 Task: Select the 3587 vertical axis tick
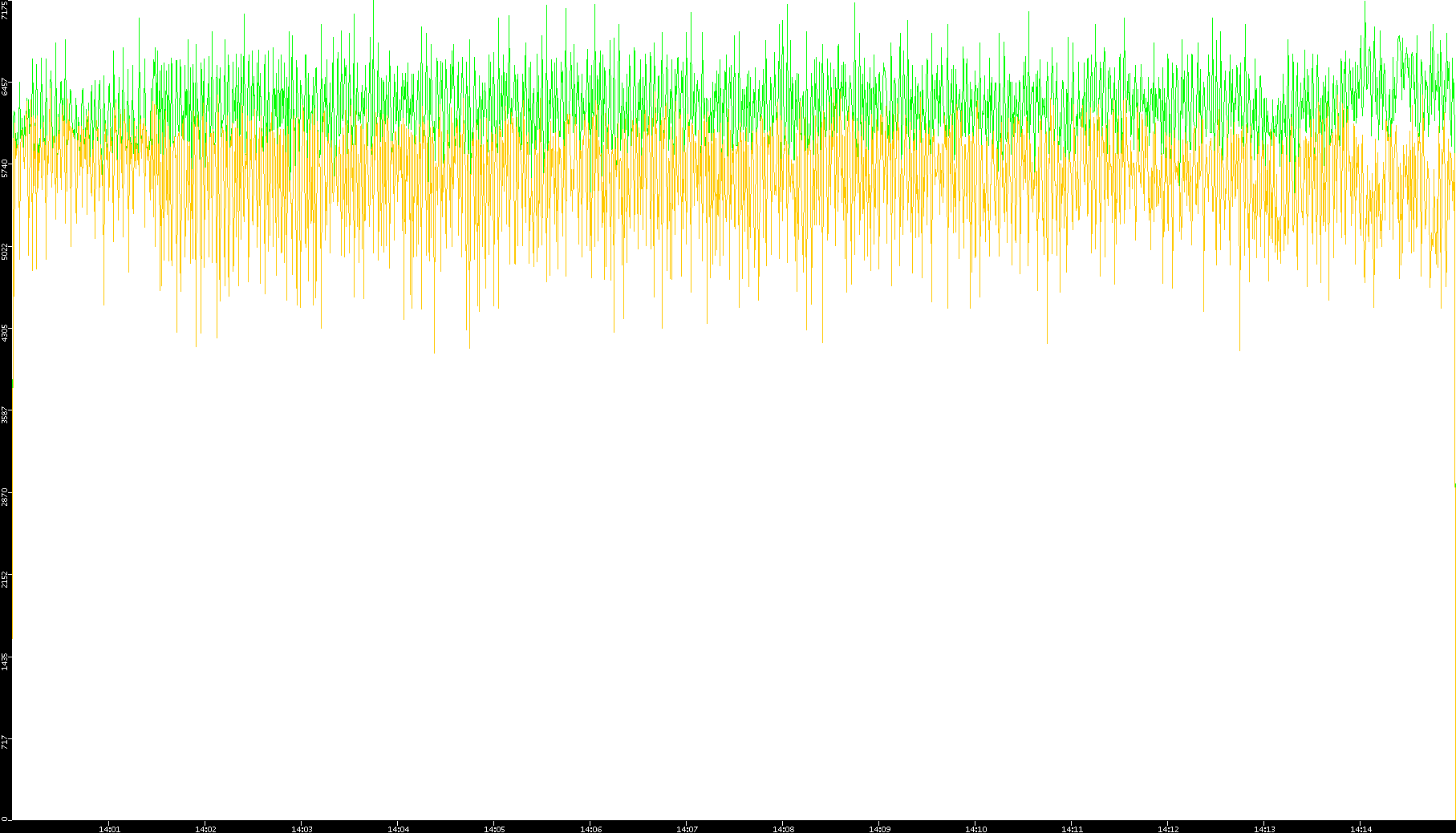pyautogui.click(x=6, y=415)
